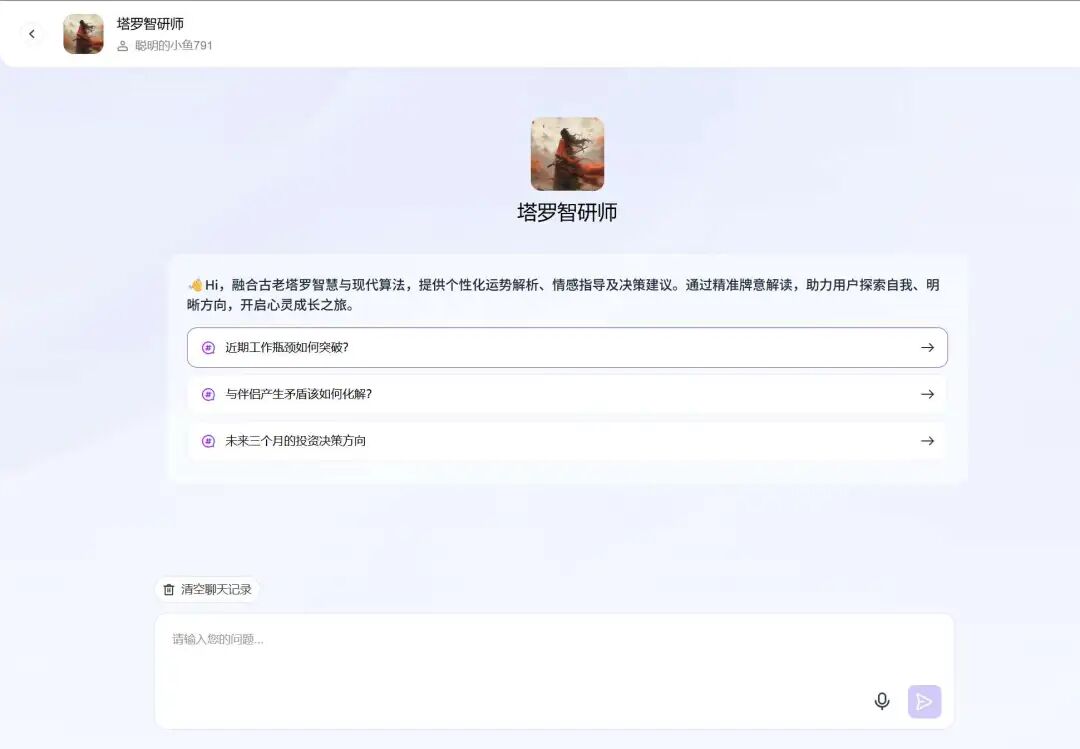Click the tarot avatar image in the header

(83, 33)
